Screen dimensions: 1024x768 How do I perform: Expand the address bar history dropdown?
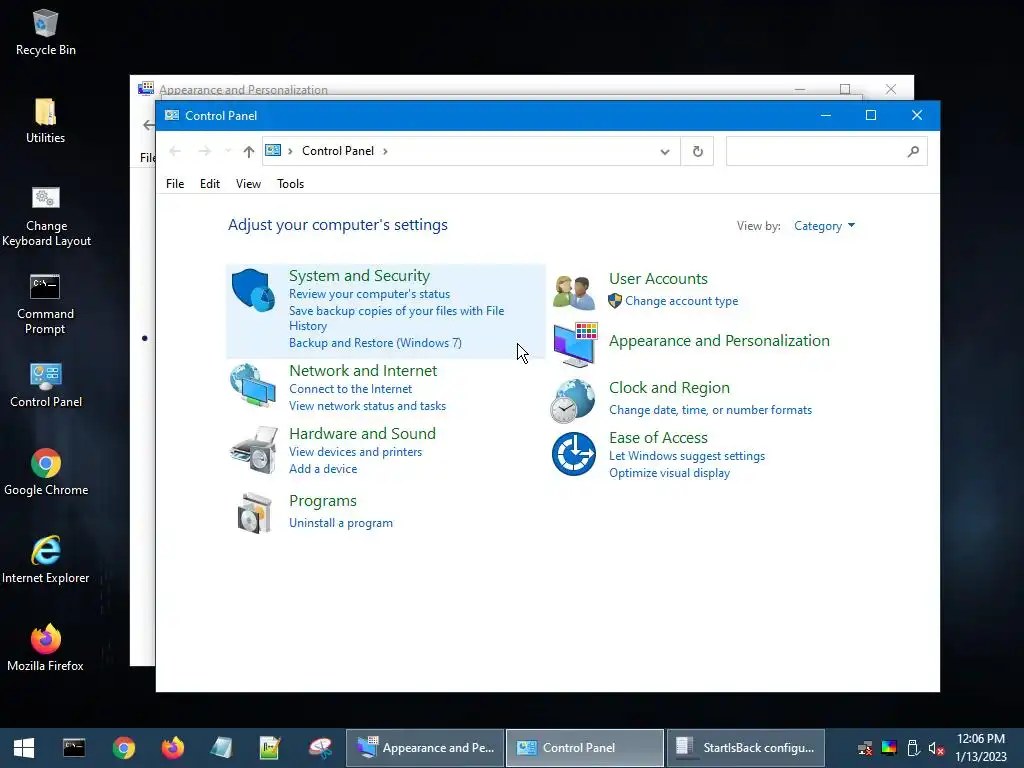click(x=665, y=152)
